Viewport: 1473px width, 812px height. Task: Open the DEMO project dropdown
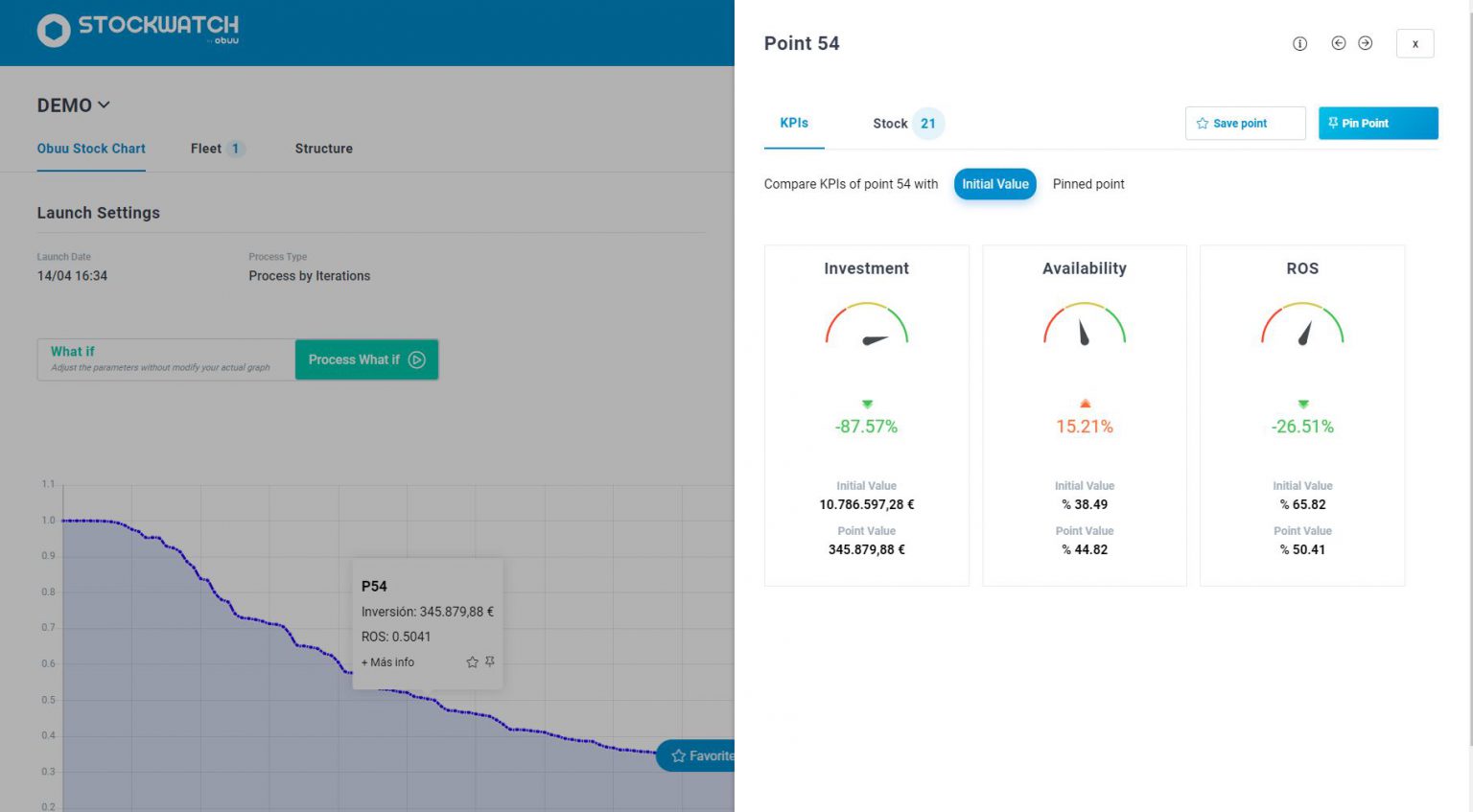(x=73, y=104)
